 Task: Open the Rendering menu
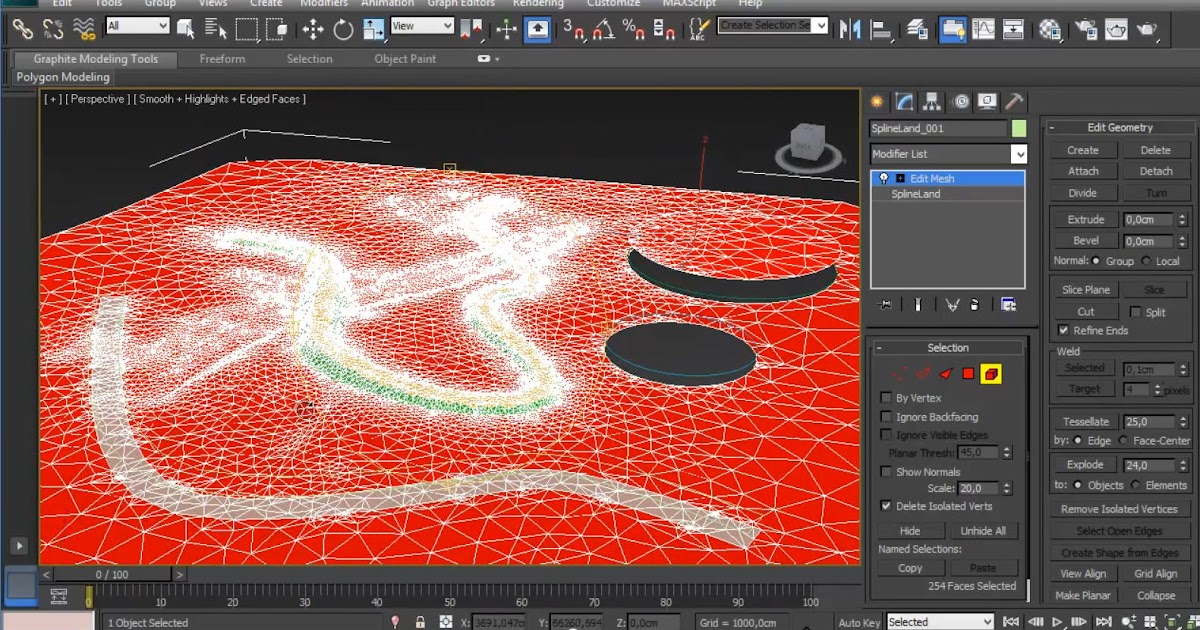[538, 4]
